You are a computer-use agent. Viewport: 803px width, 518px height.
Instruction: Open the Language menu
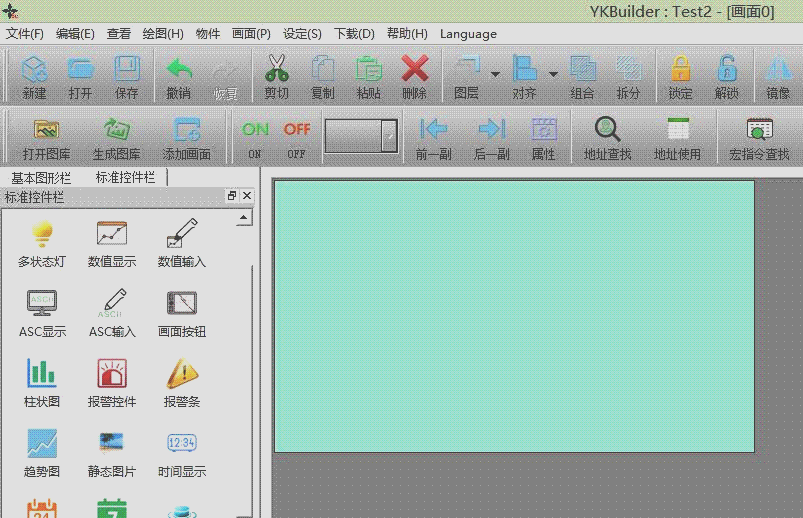(467, 33)
